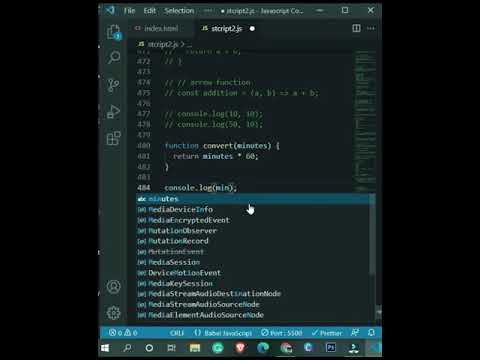Select the MediaElementAudioSourceNode suggestion
480x360 pixels.
click(253, 315)
